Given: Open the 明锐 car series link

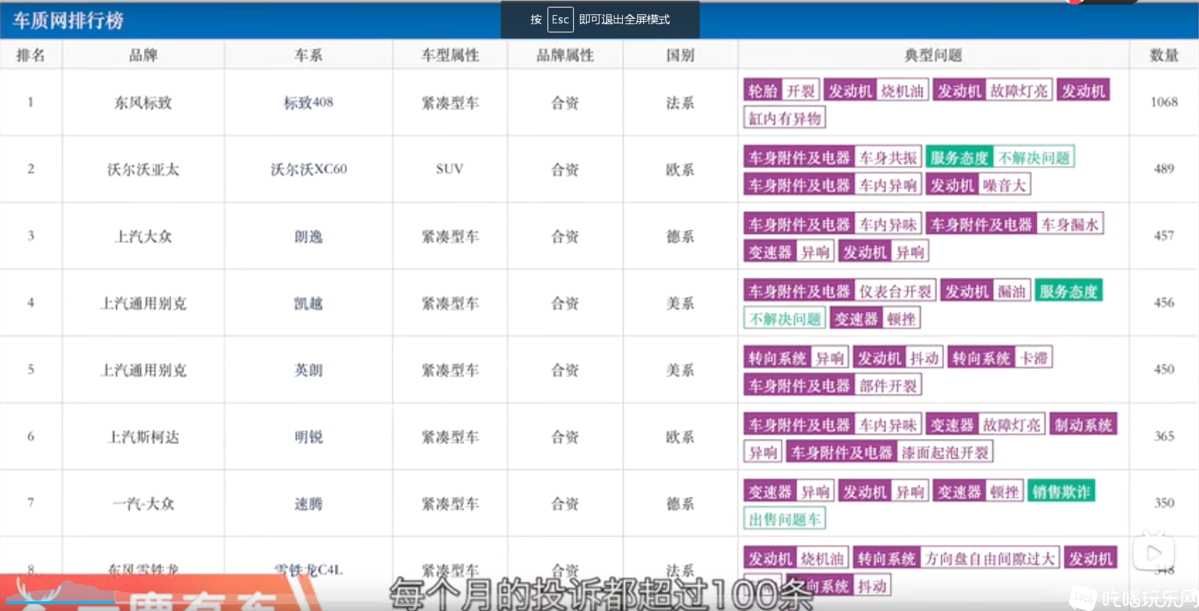Looking at the screenshot, I should [x=308, y=437].
